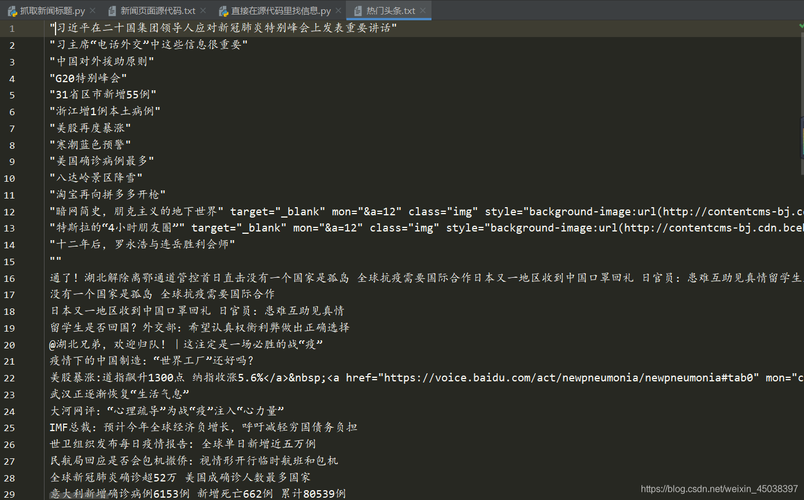Click the line "留学生是否回国？外交部"
The image size is (804, 500).
199,327
